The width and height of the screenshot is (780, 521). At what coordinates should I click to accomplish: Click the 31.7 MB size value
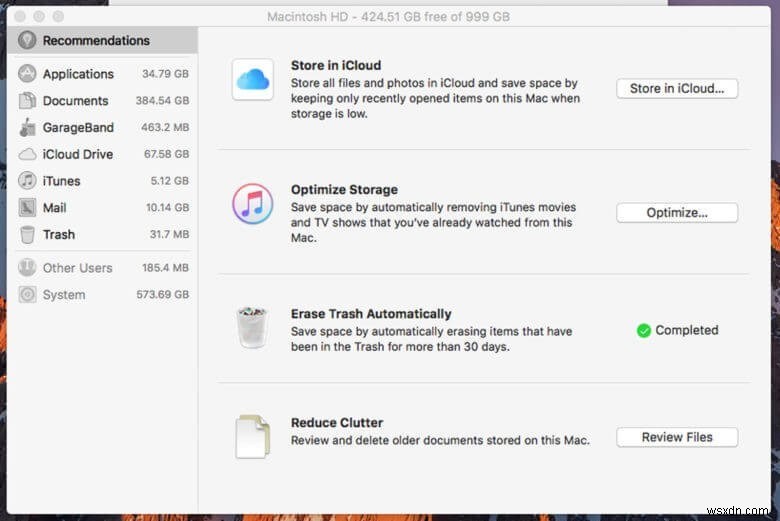[169, 234]
